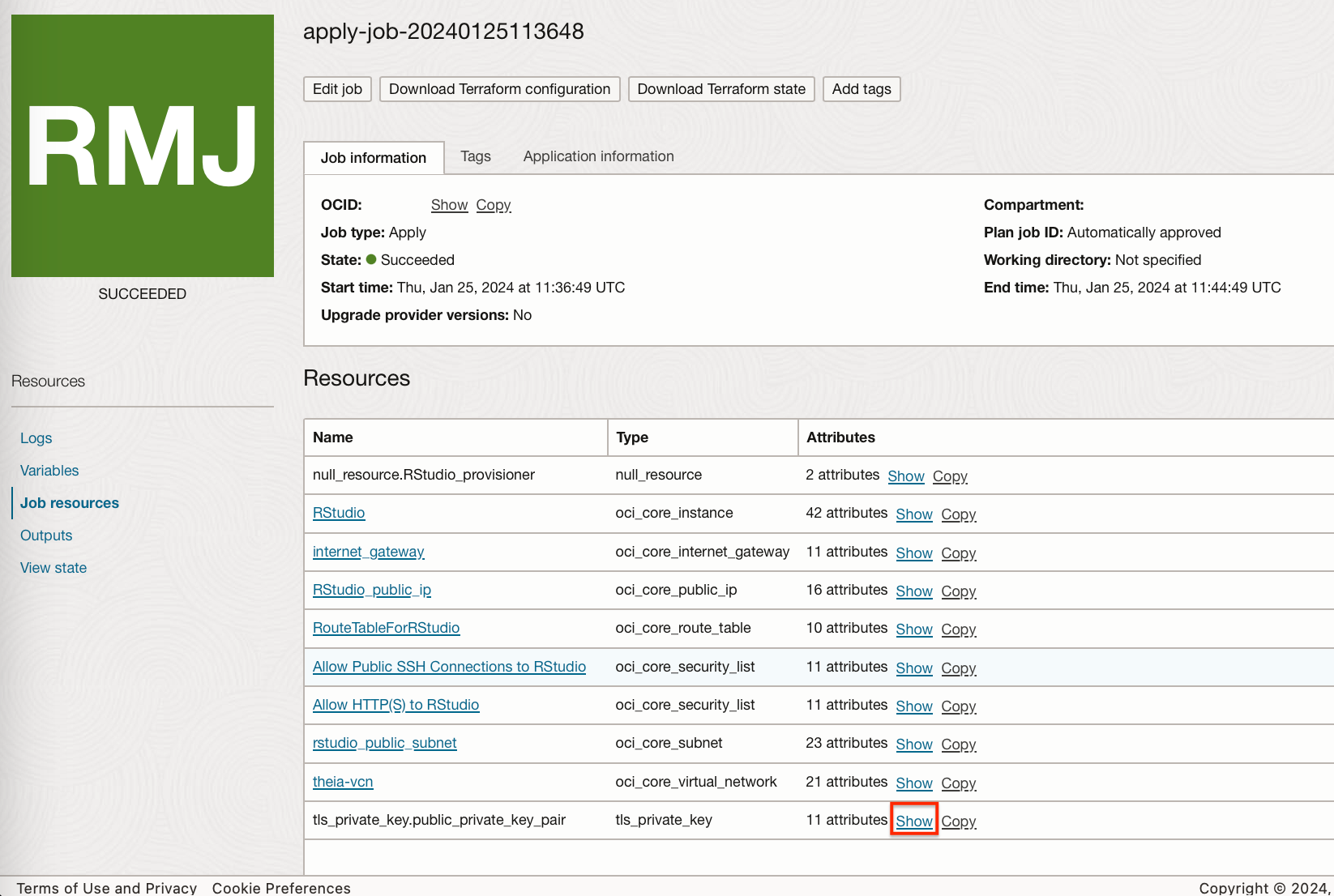
Task: Open Allow HTTP(S) to RStudio link
Action: pyautogui.click(x=396, y=705)
